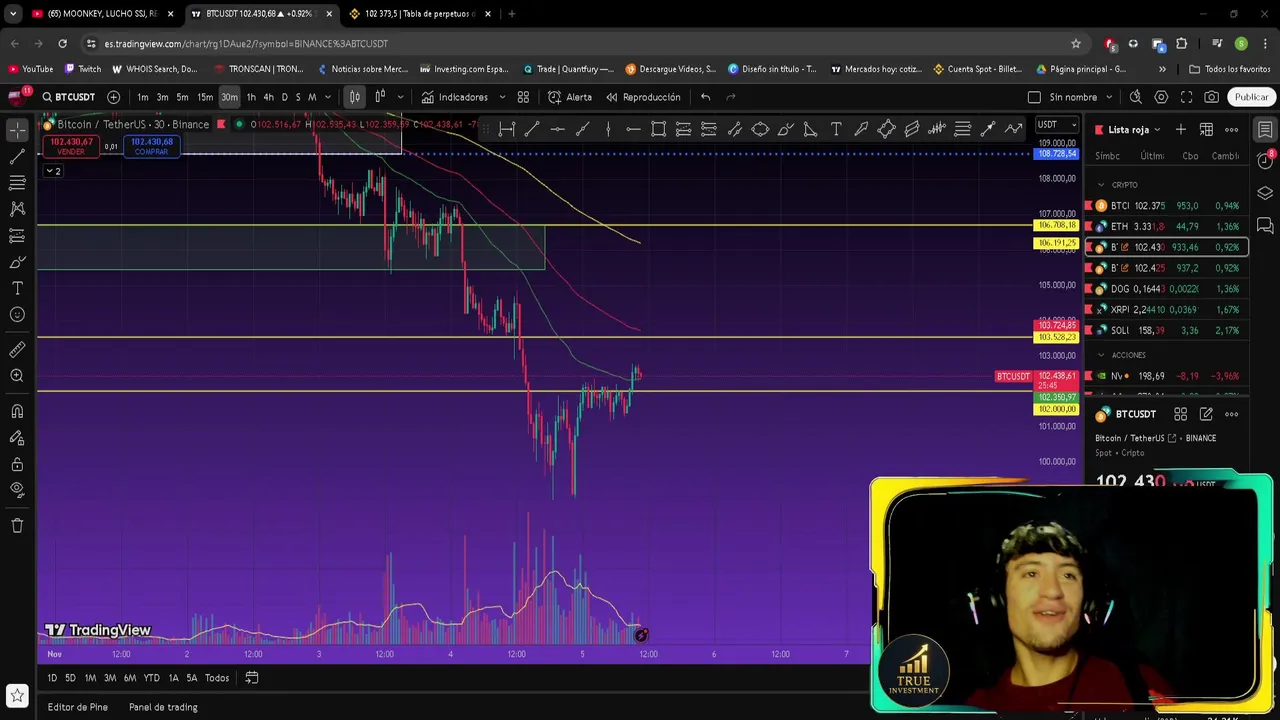Select the SOL row in watchlist
Image resolution: width=1280 pixels, height=720 pixels.
[x=1167, y=330]
